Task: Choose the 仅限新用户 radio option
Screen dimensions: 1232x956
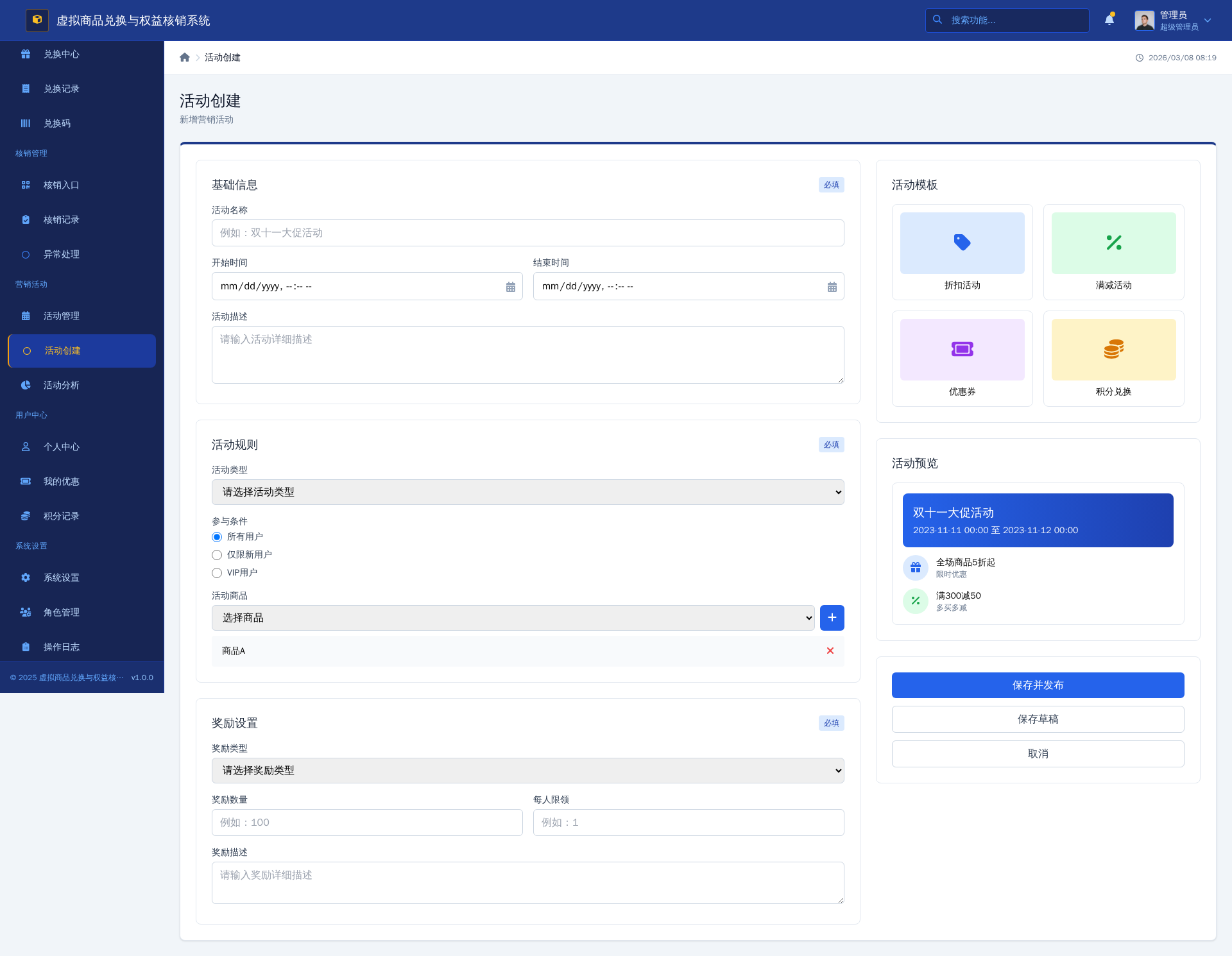Action: point(217,555)
